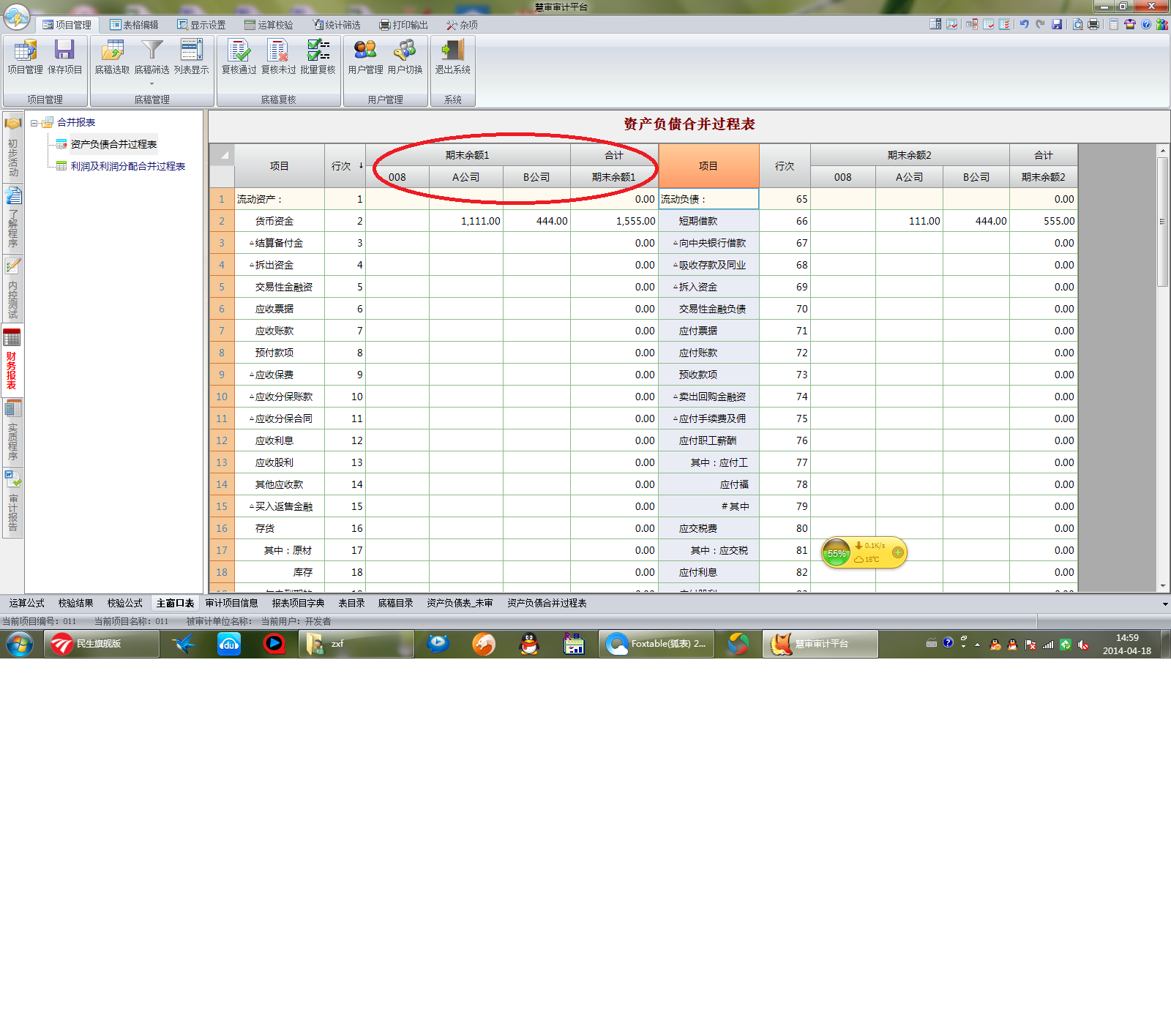
Task: Open the 报表项目字典 bottom tab
Action: 299,603
